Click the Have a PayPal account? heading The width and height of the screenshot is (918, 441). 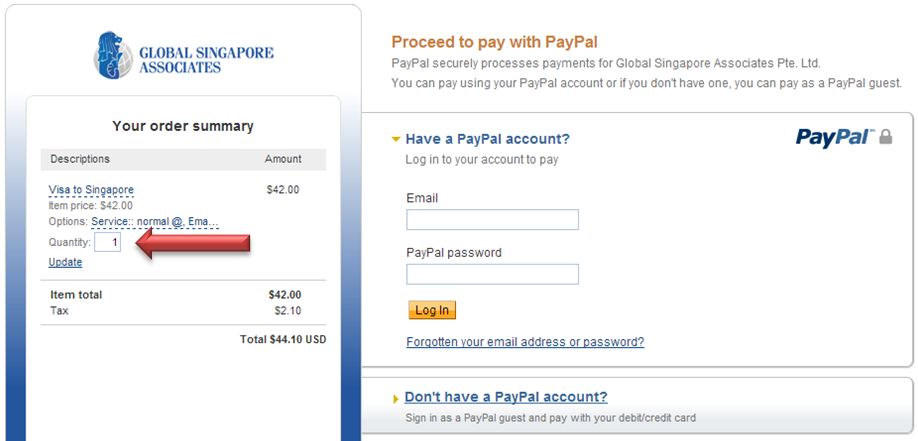pyautogui.click(x=487, y=139)
